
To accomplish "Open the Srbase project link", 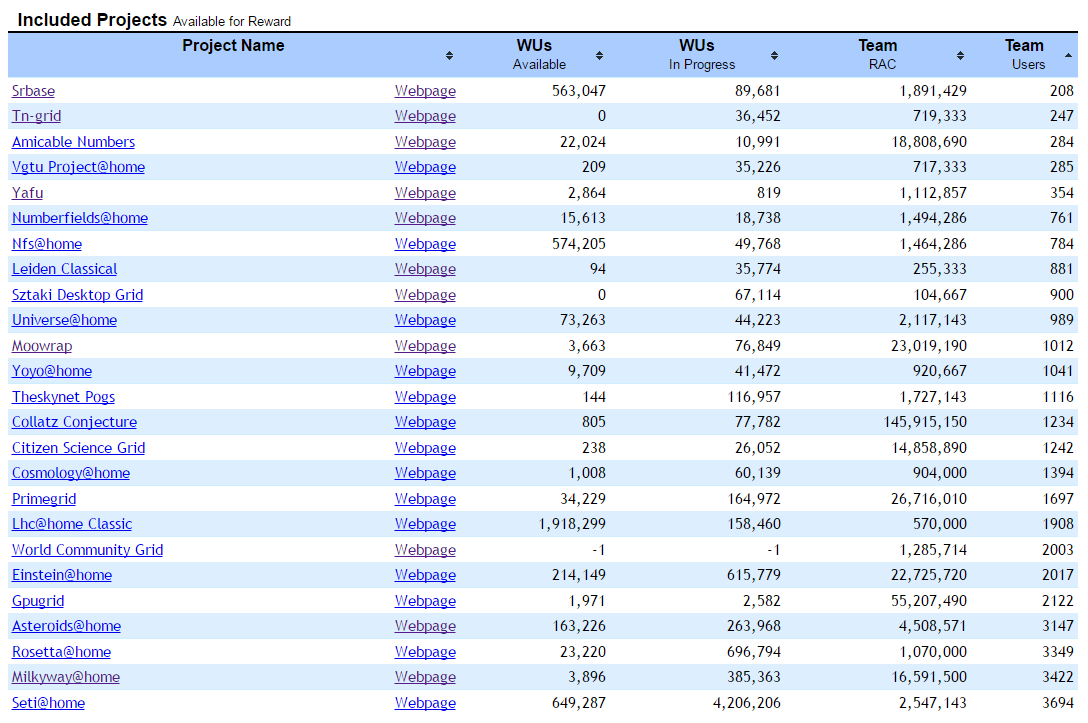I will pyautogui.click(x=33, y=91).
